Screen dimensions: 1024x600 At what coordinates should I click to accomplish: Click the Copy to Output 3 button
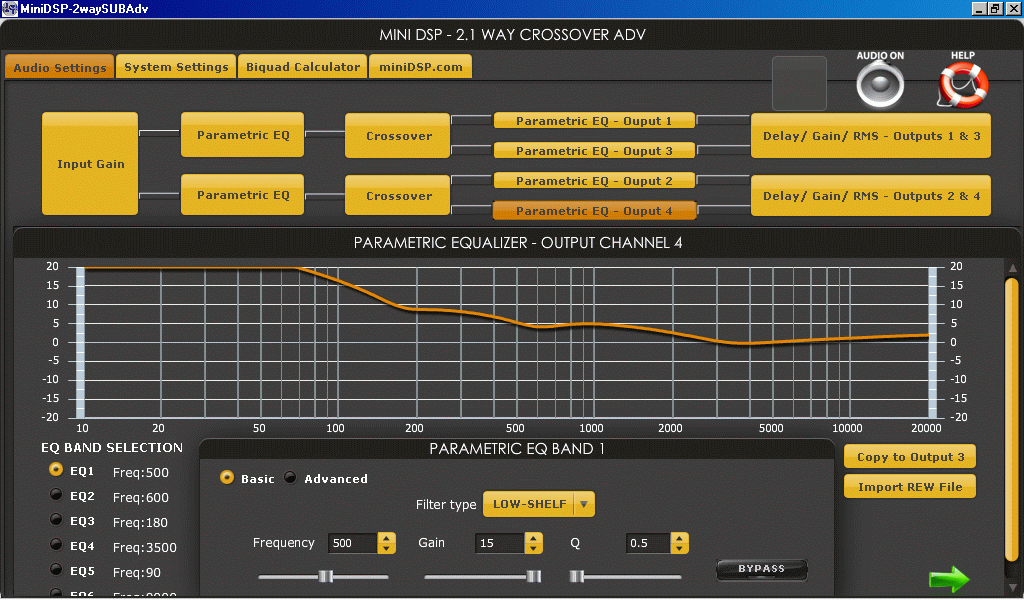pyautogui.click(x=910, y=456)
